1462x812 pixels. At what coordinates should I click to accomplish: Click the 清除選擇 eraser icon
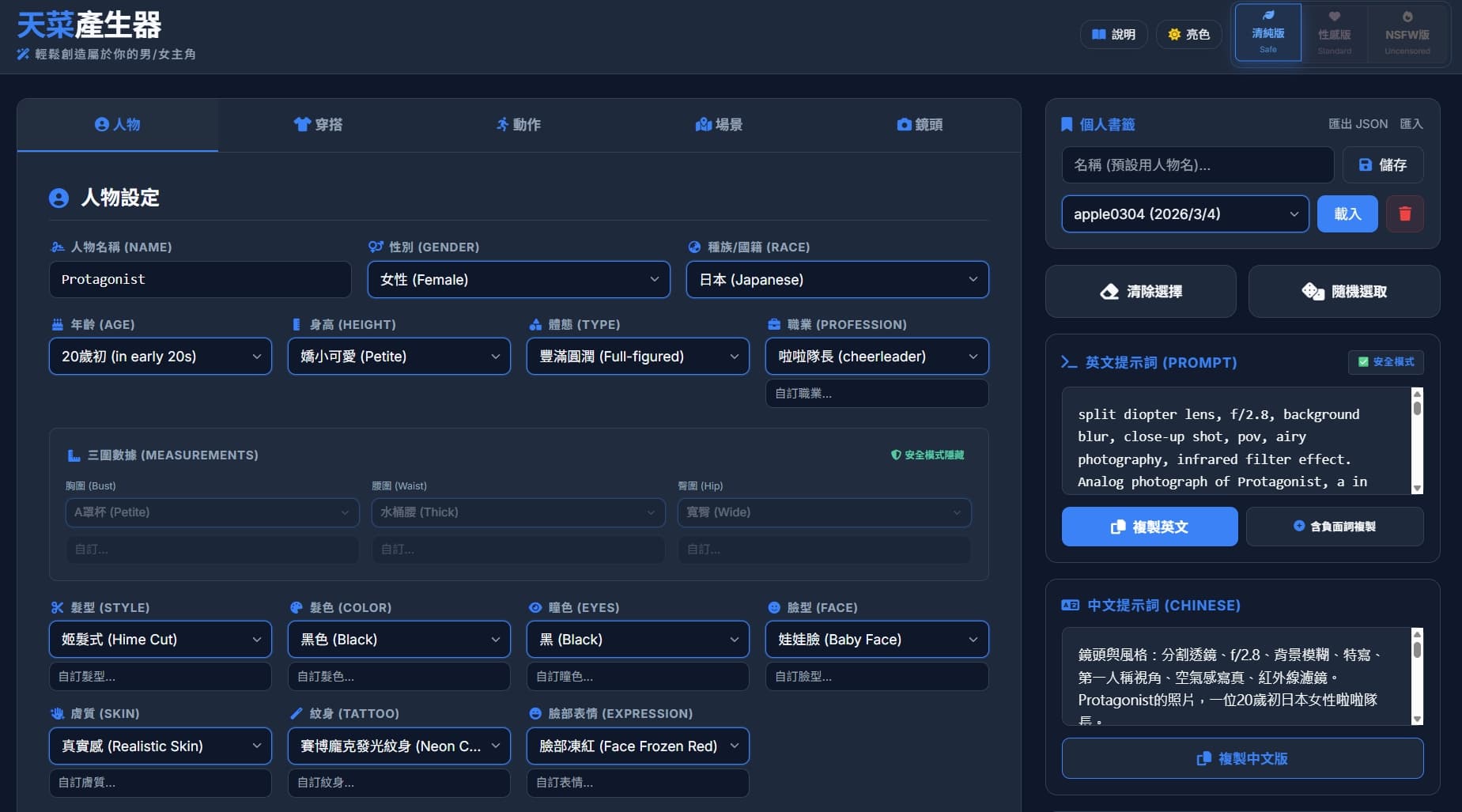1109,292
